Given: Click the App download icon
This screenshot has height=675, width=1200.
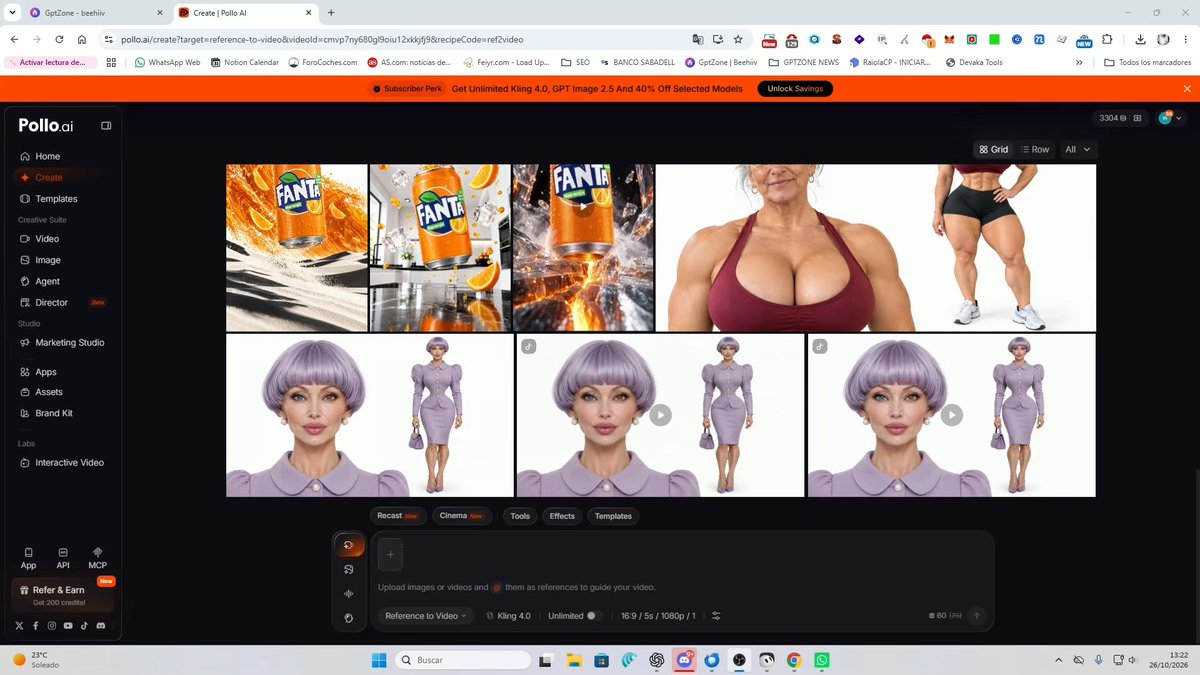Looking at the screenshot, I should coord(28,558).
